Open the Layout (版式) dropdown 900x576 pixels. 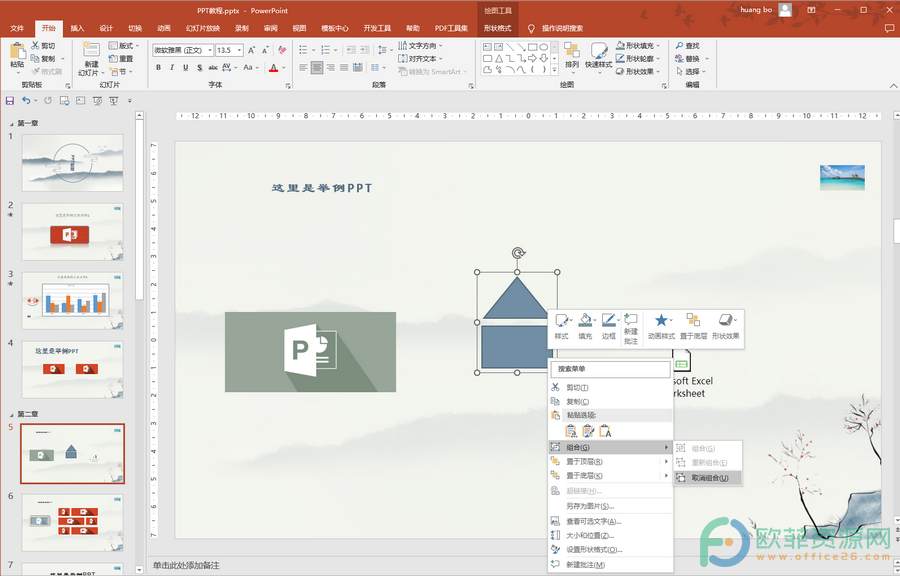(x=124, y=45)
